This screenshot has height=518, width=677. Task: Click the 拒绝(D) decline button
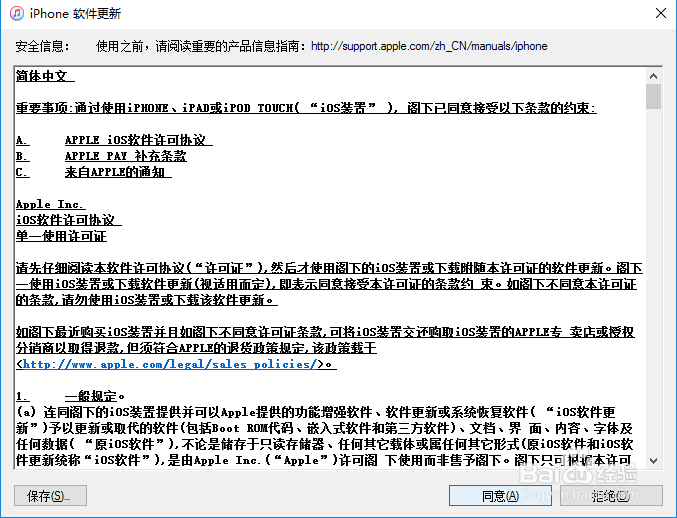click(x=611, y=496)
